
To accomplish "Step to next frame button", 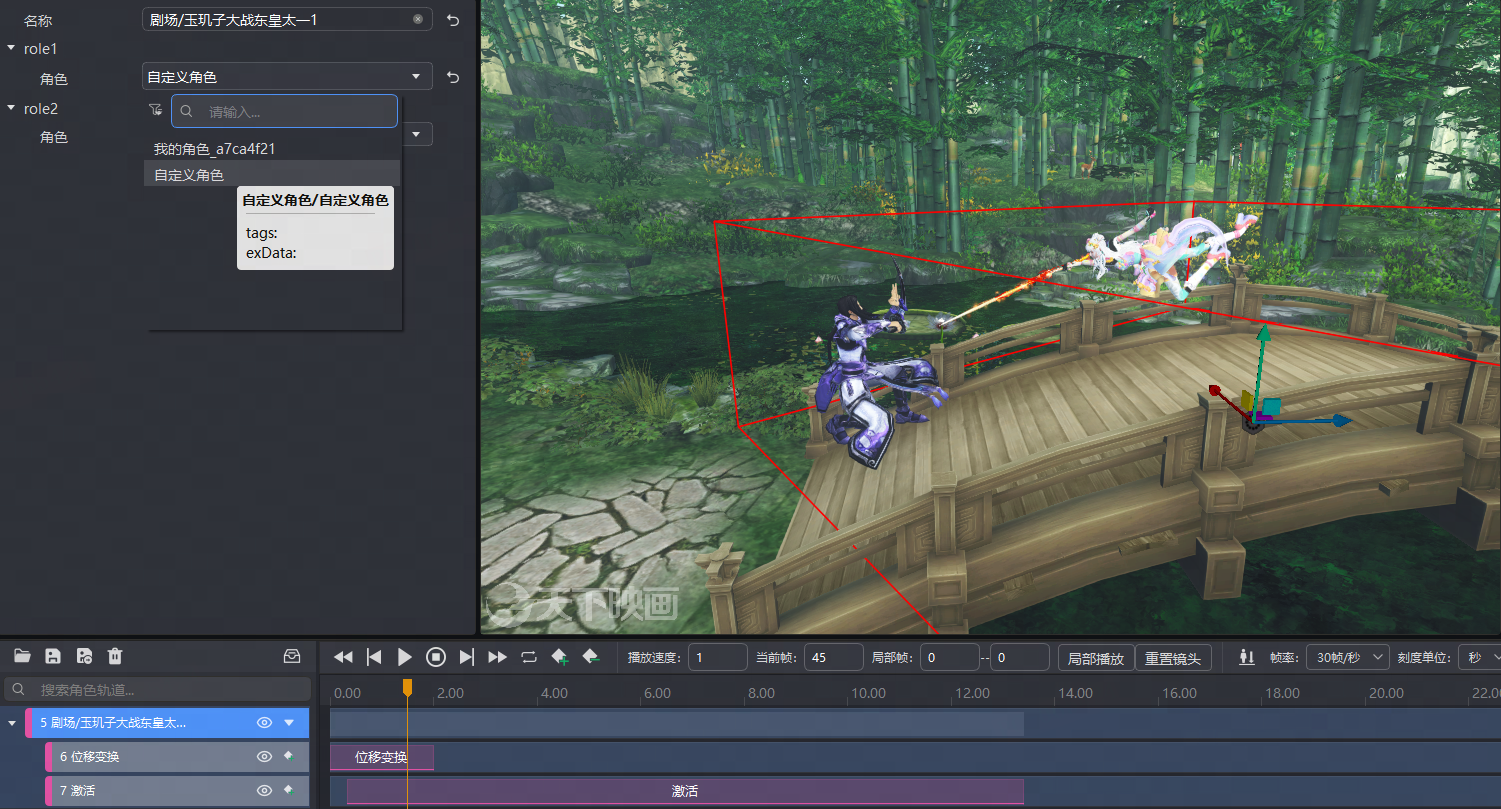I will pyautogui.click(x=466, y=657).
